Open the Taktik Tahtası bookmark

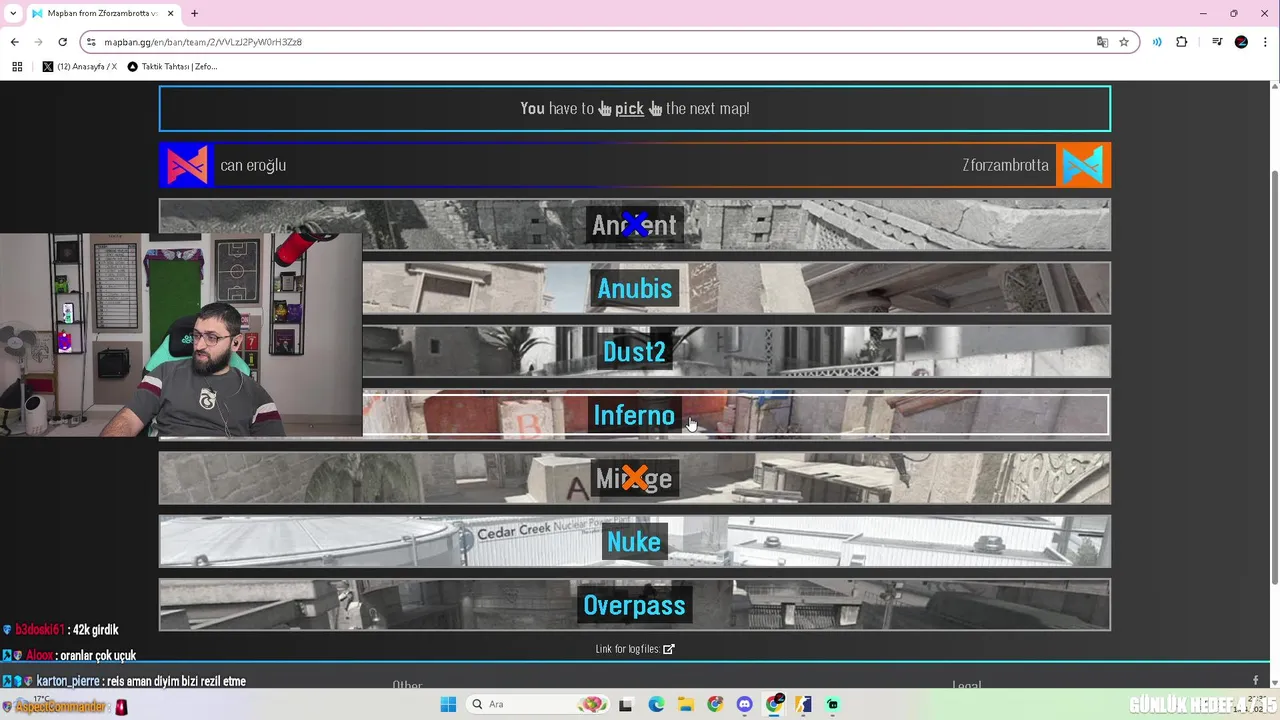point(172,67)
